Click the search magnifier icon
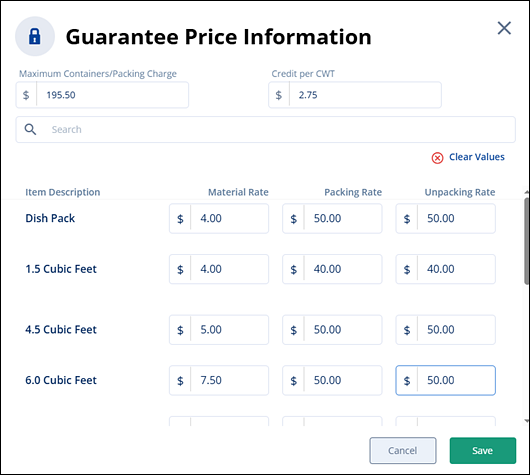 (x=30, y=129)
